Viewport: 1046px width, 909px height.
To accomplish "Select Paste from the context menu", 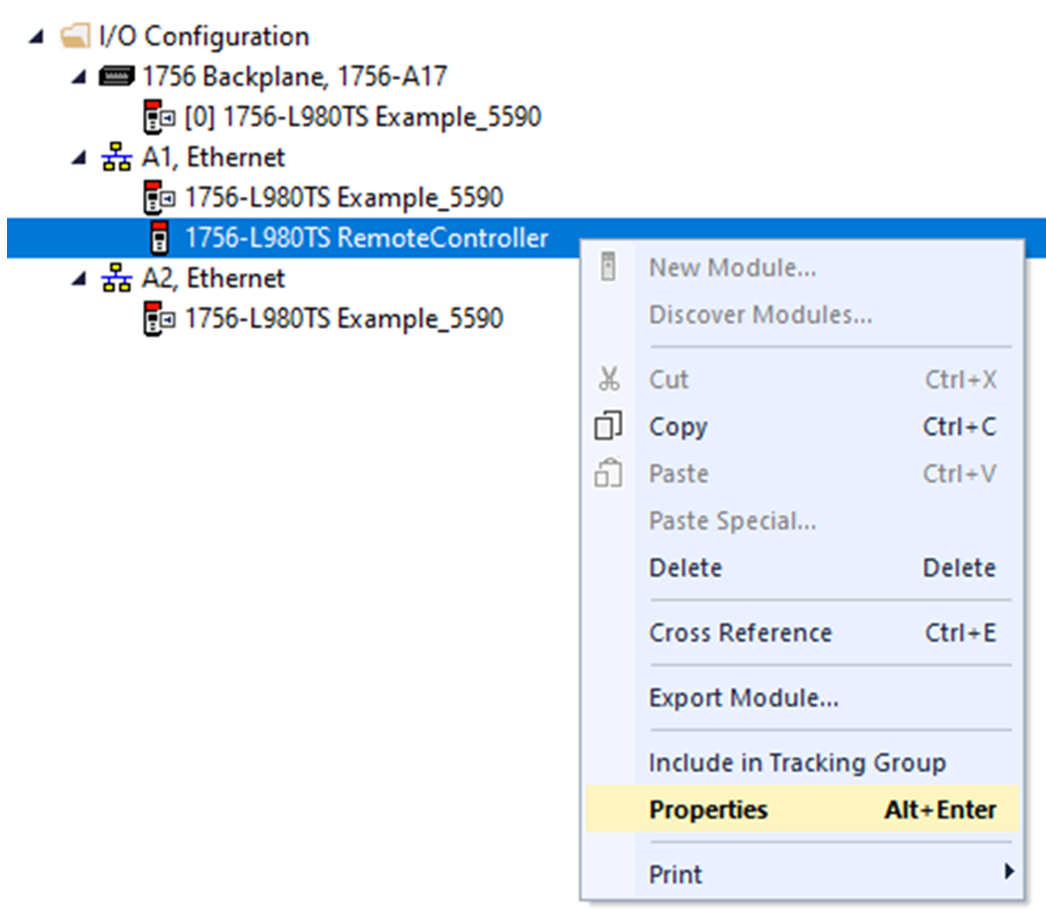I will point(803,473).
